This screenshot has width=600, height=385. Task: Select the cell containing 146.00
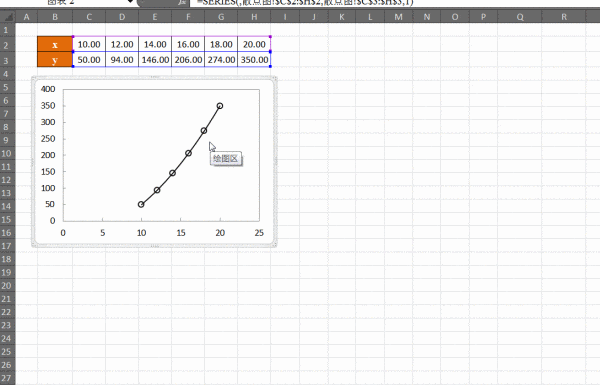click(x=155, y=60)
